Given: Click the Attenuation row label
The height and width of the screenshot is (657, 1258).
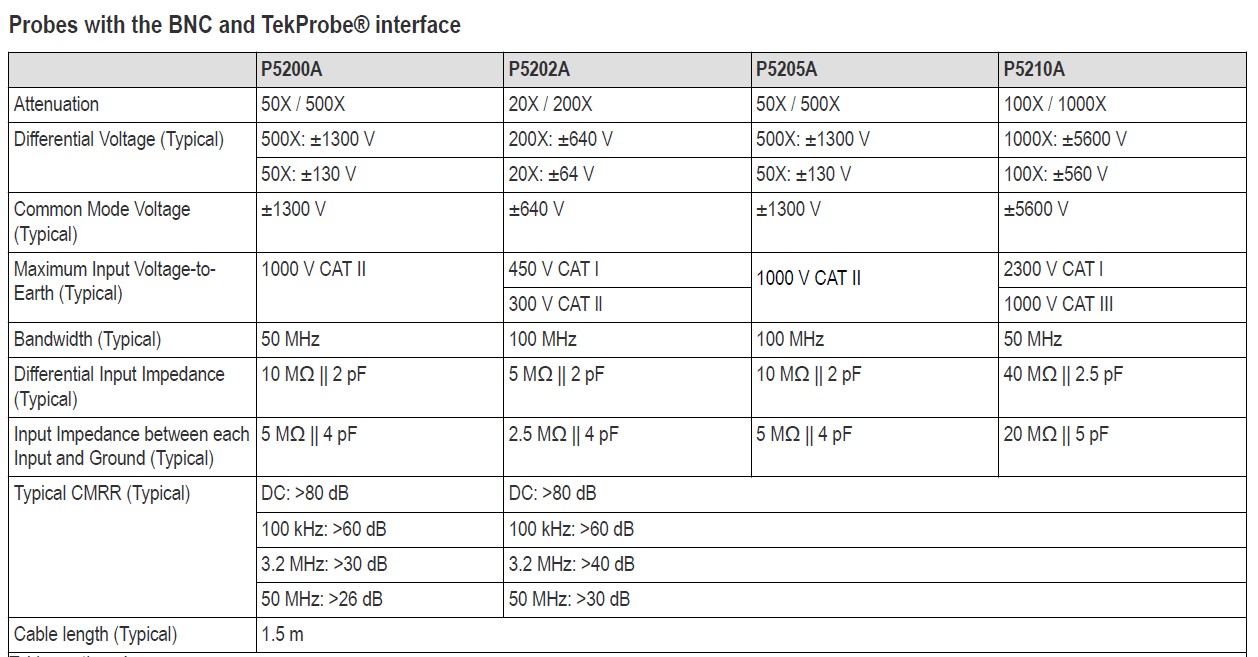Looking at the screenshot, I should [57, 104].
